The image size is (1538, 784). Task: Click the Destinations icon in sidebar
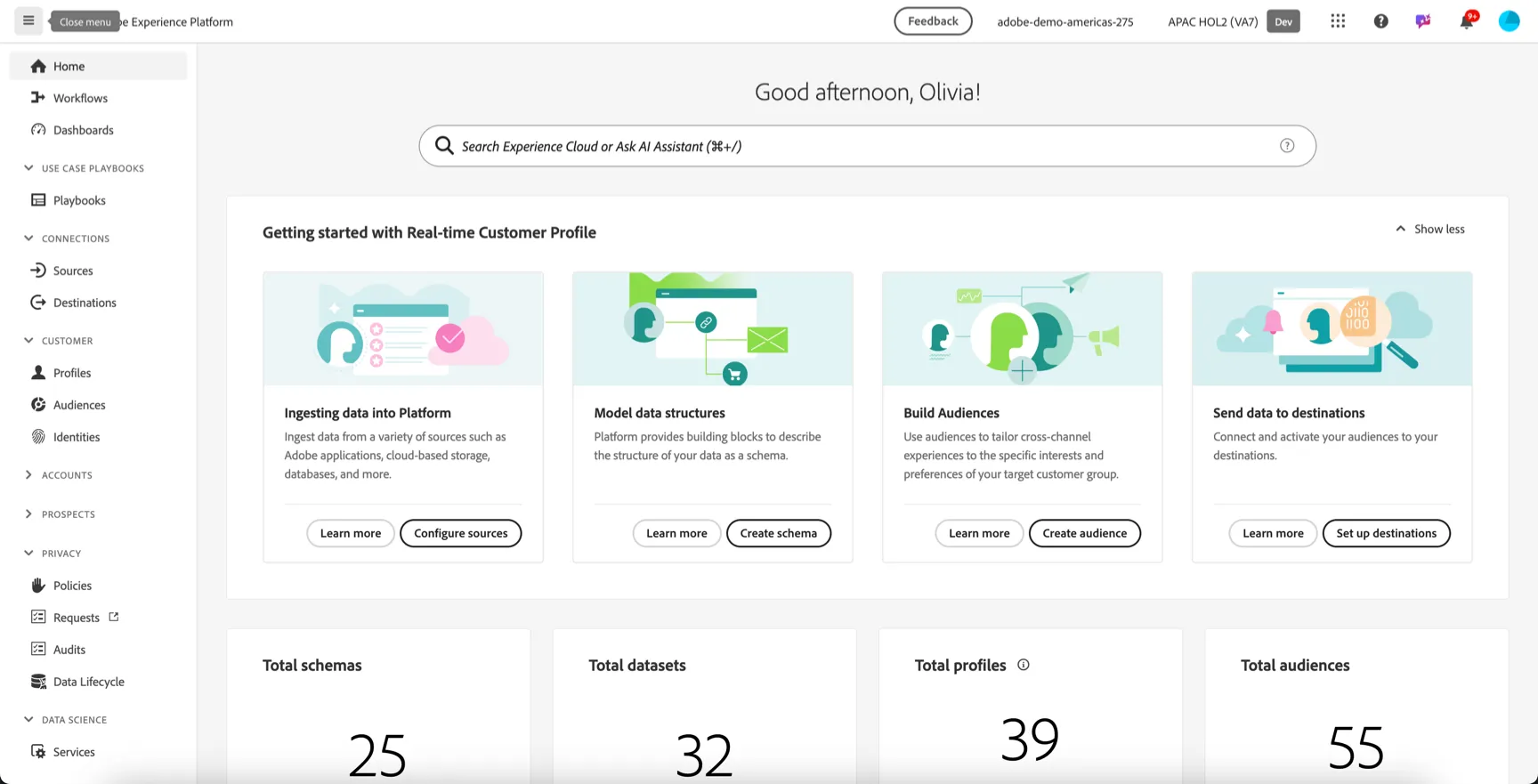coord(38,303)
